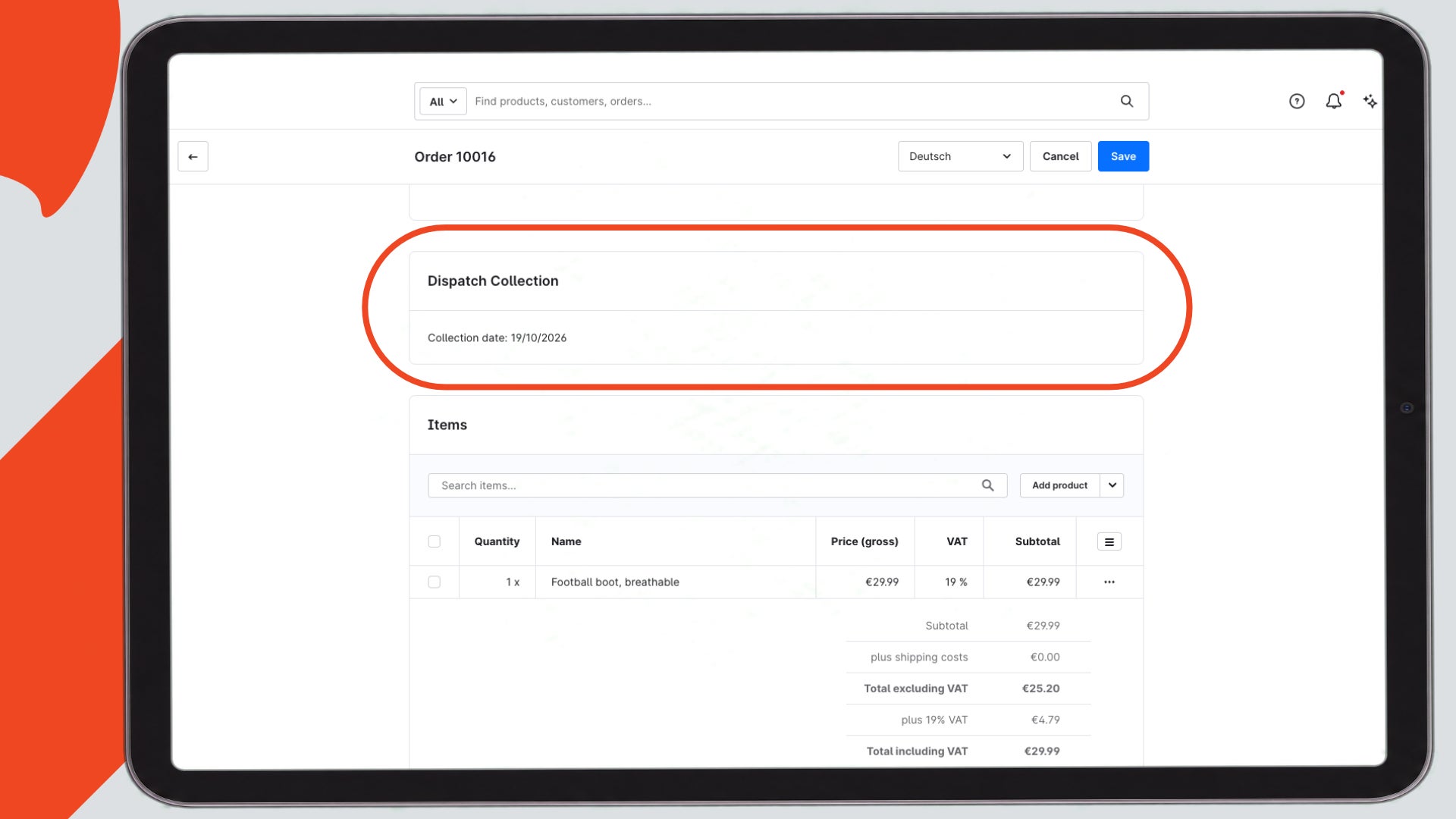The height and width of the screenshot is (819, 1456).
Task: Check the Football boot row checkbox
Action: (434, 582)
